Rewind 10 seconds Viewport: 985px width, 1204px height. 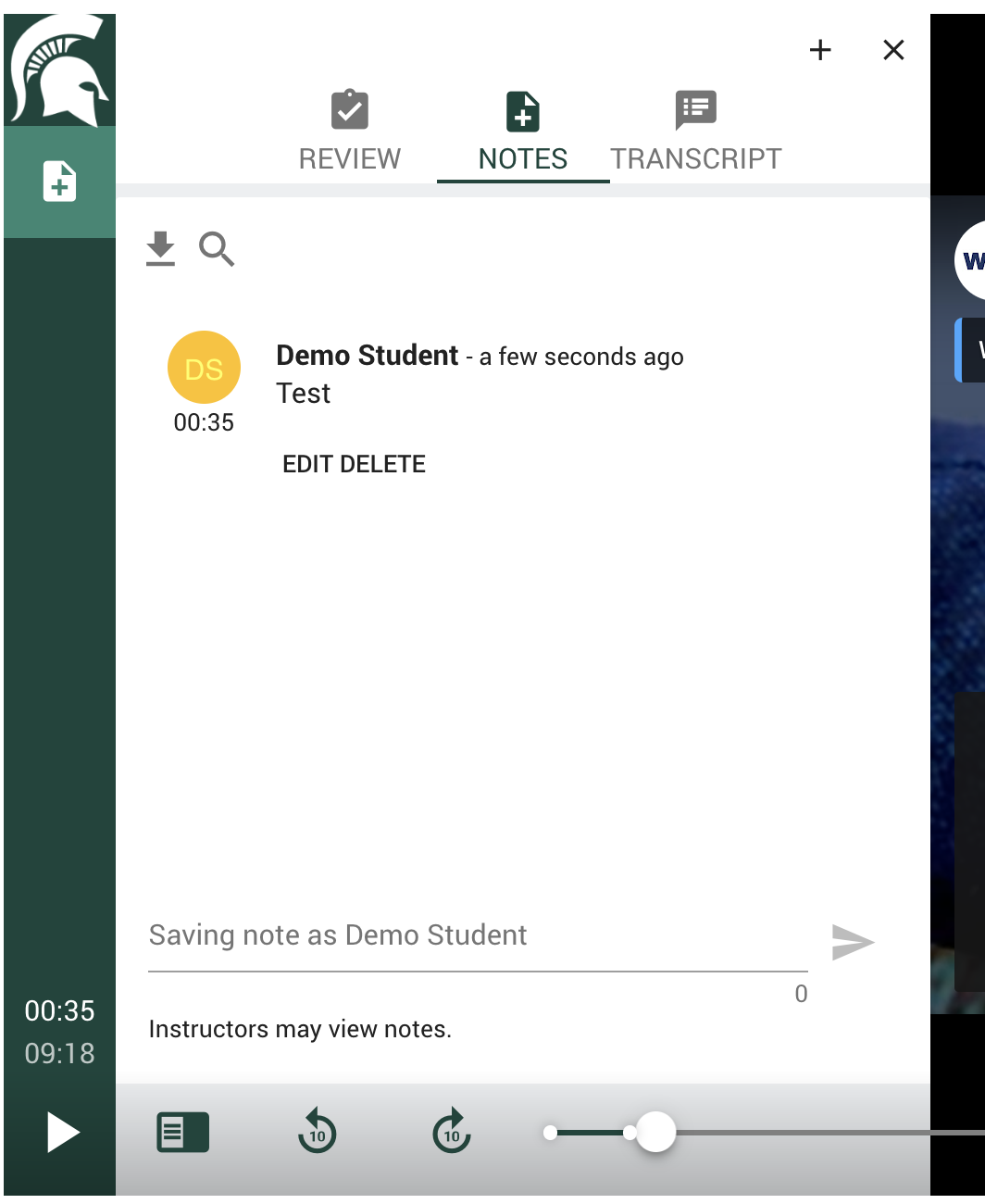pos(318,1132)
